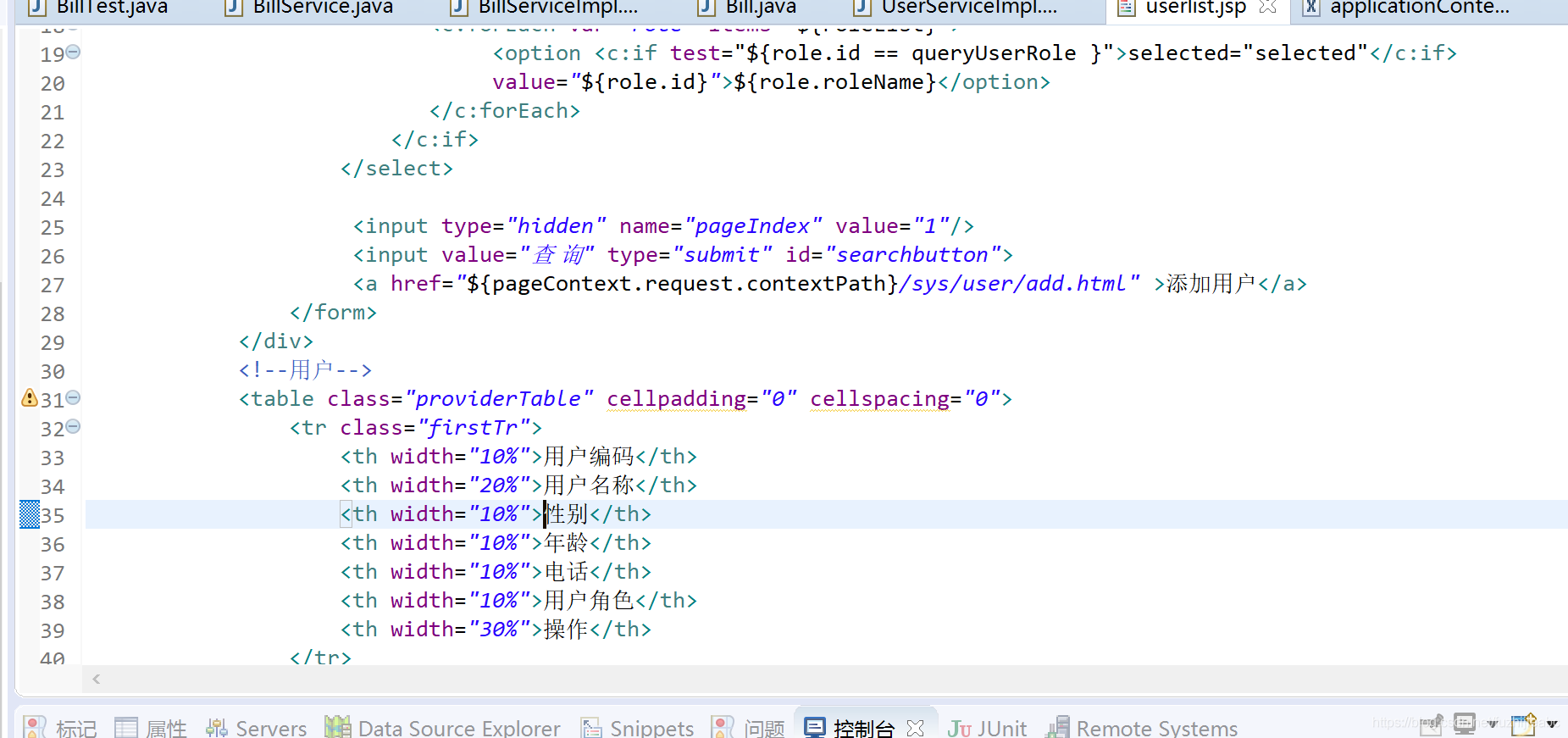The width and height of the screenshot is (1568, 738).
Task: Click the 添加用户 link text on line 27
Action: pos(1211,284)
